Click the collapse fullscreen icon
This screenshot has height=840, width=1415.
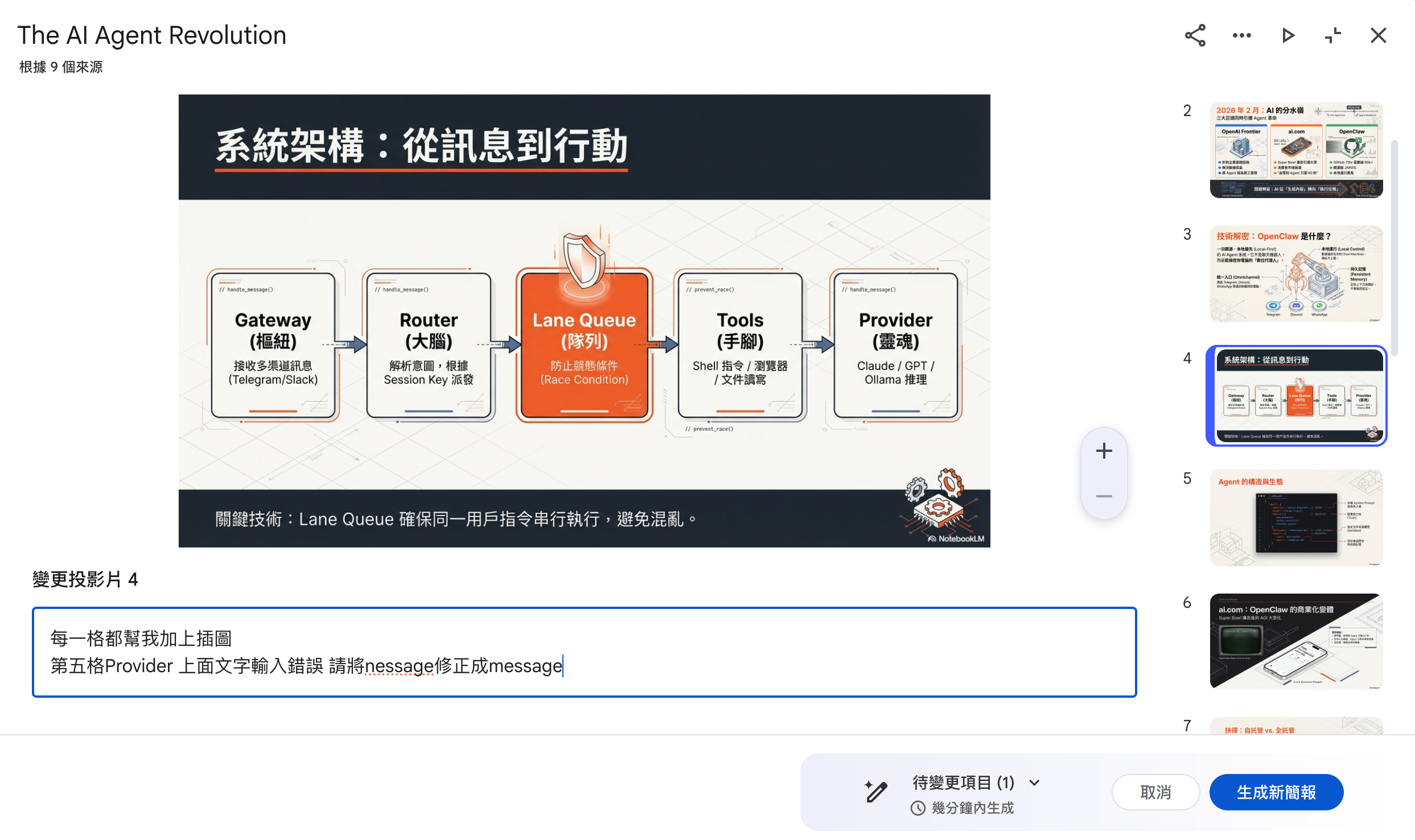click(x=1332, y=35)
